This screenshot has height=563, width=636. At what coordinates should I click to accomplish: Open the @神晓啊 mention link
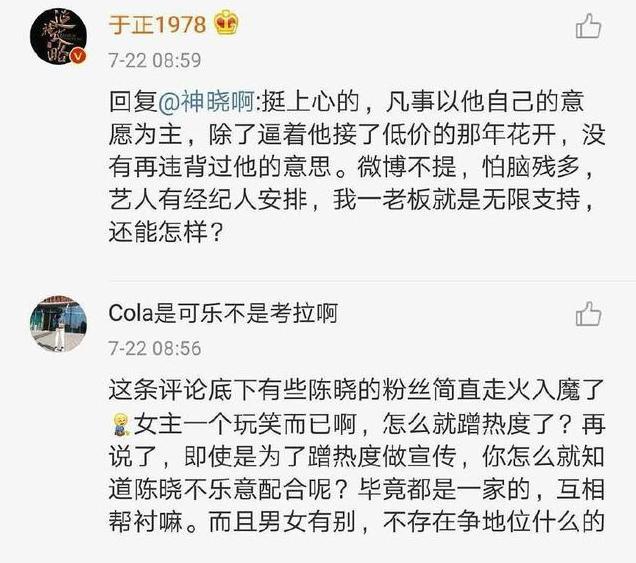pos(206,101)
